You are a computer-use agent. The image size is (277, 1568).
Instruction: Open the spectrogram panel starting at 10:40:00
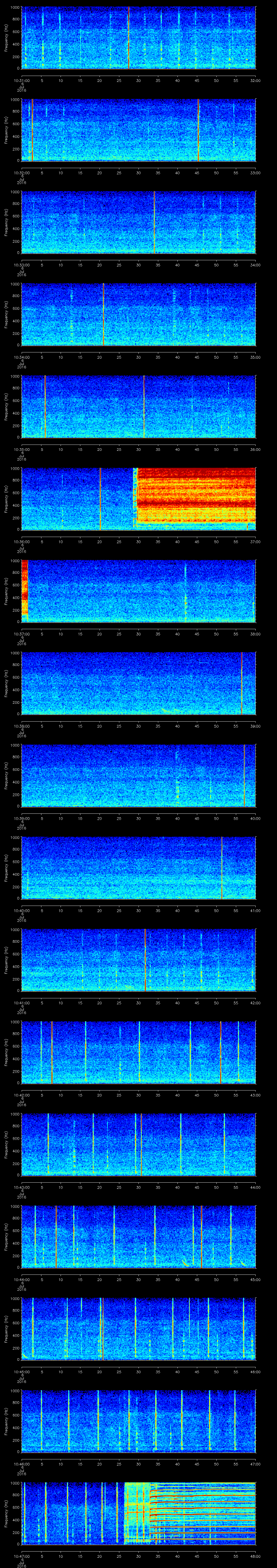click(139, 868)
